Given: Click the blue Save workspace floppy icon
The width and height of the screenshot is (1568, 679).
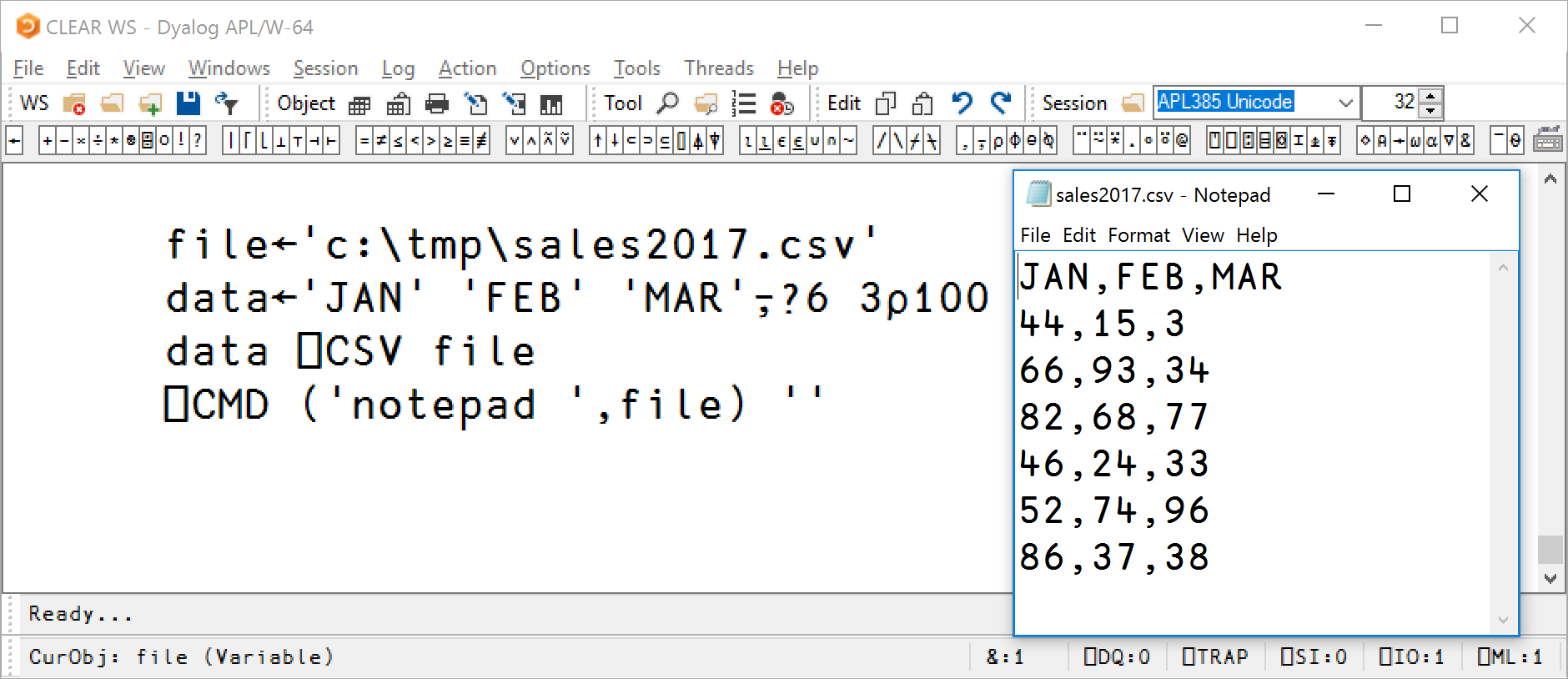Looking at the screenshot, I should pyautogui.click(x=188, y=103).
